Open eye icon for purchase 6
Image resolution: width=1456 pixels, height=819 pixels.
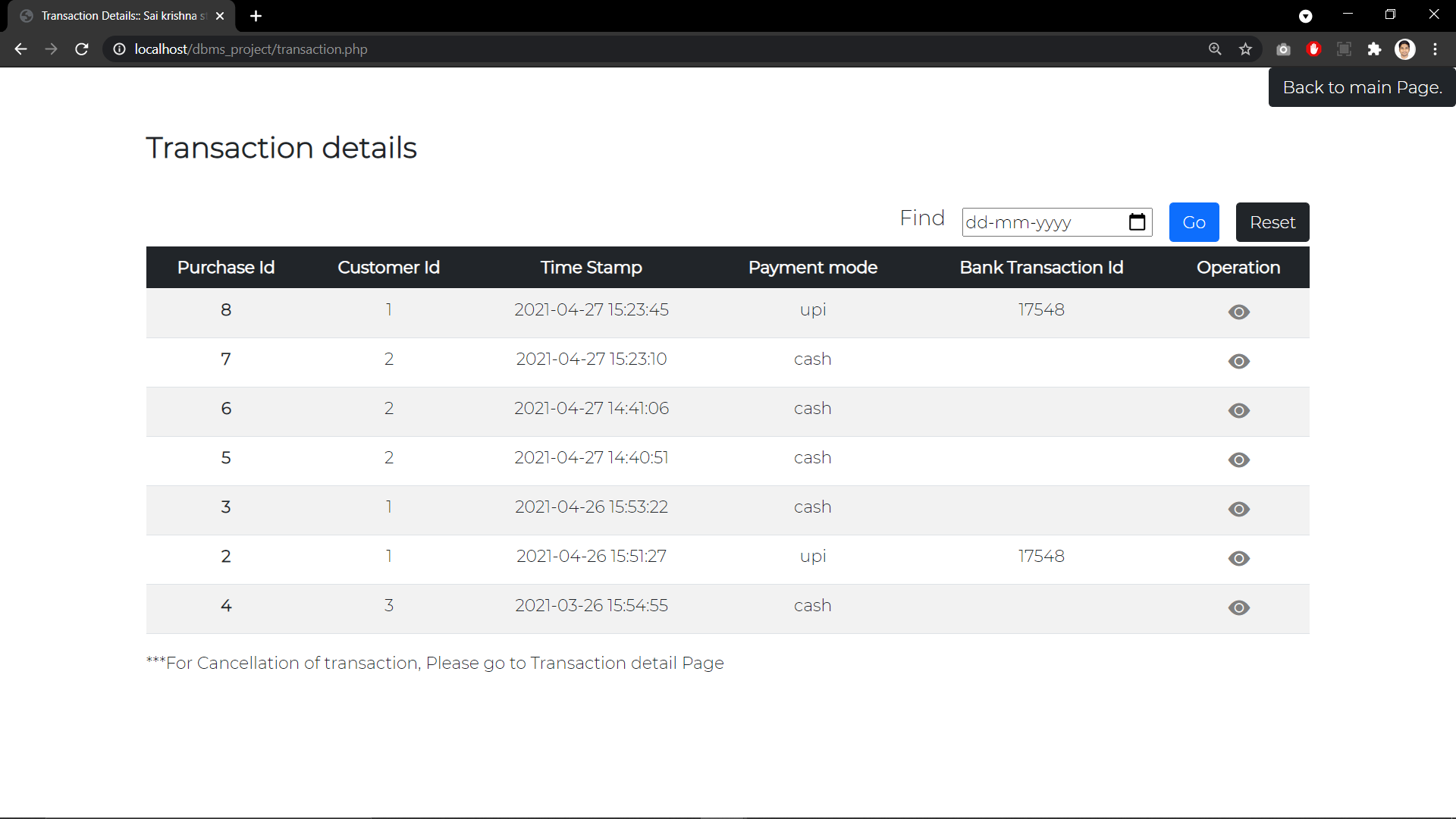tap(1238, 410)
